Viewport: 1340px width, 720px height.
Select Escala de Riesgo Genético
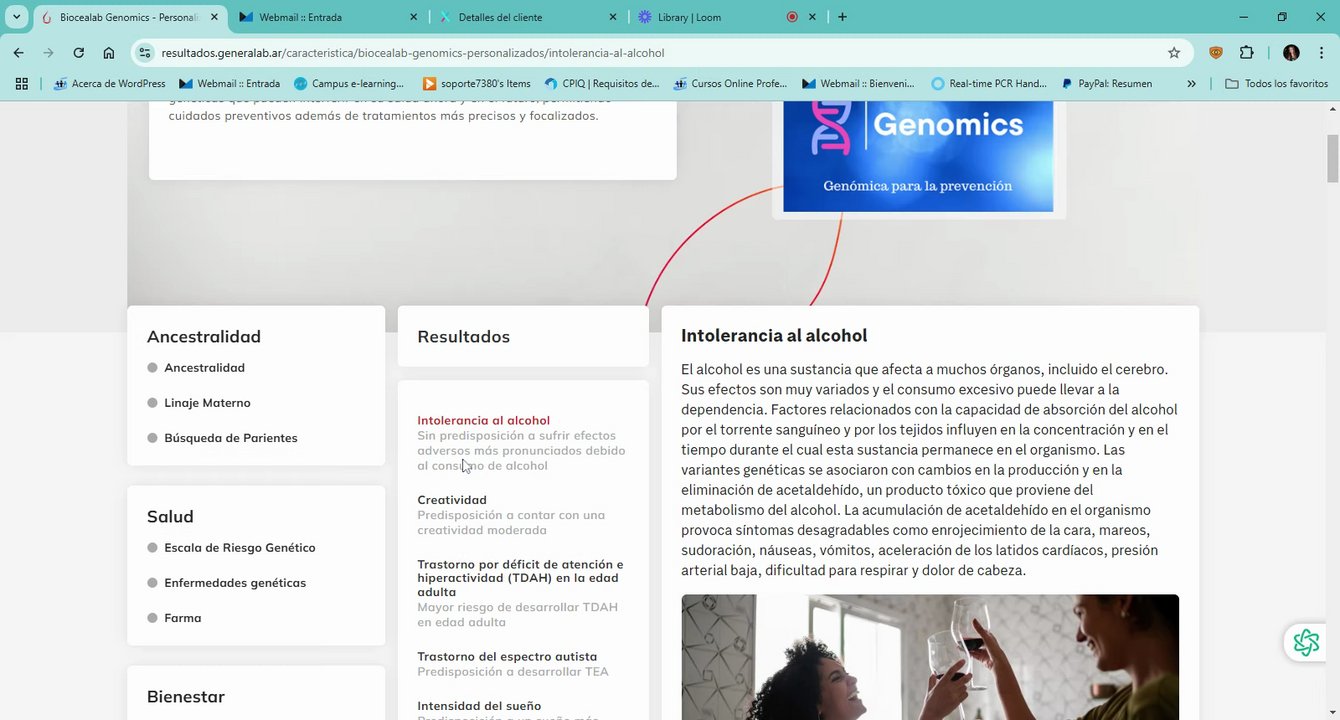tap(239, 548)
